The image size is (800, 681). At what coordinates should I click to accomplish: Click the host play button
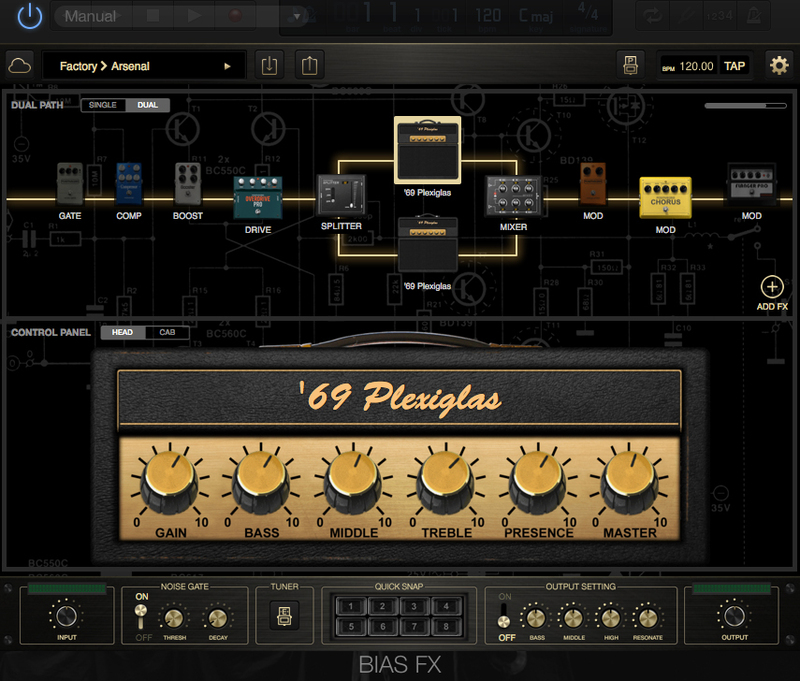coord(194,16)
